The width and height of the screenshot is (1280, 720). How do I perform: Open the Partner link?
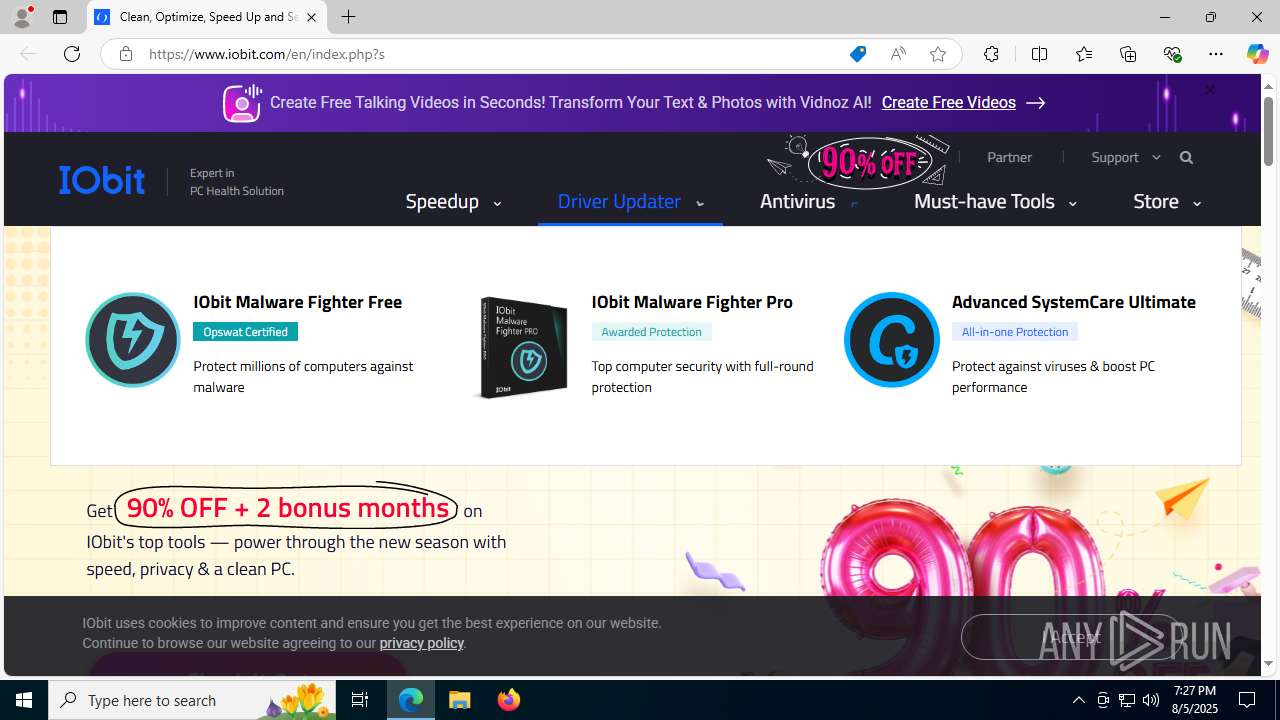tap(1009, 157)
